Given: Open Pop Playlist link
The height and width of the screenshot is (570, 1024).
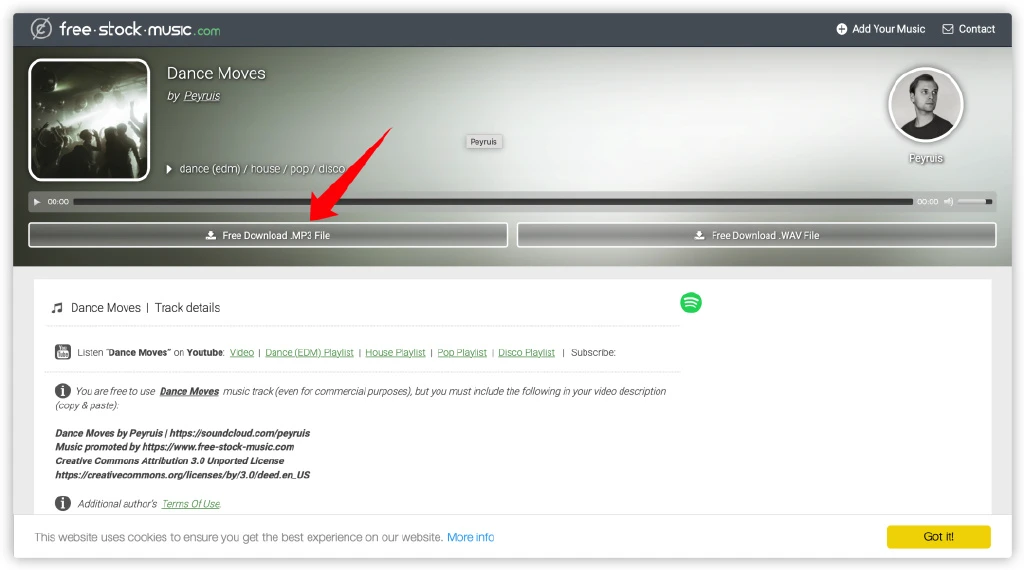Looking at the screenshot, I should pos(462,353).
